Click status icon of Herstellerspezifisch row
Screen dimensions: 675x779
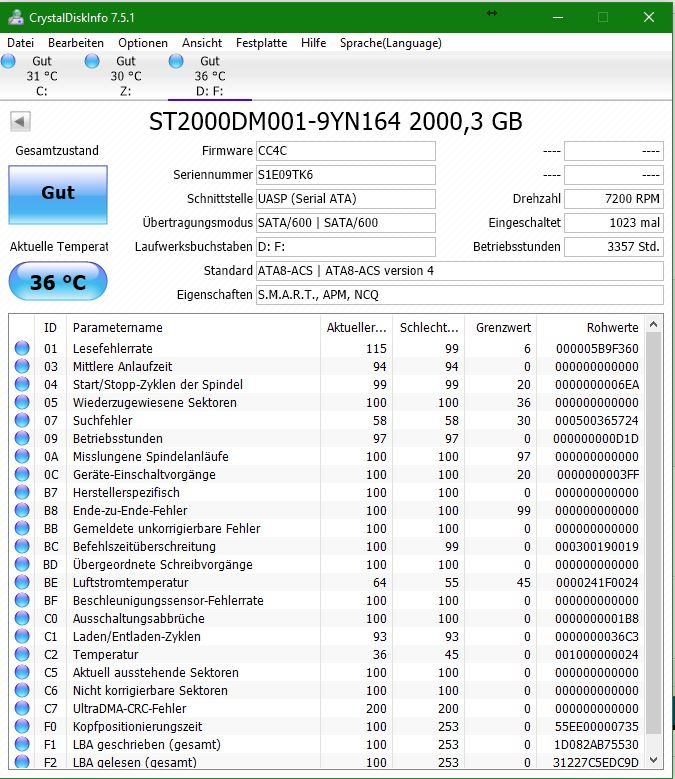coord(22,492)
